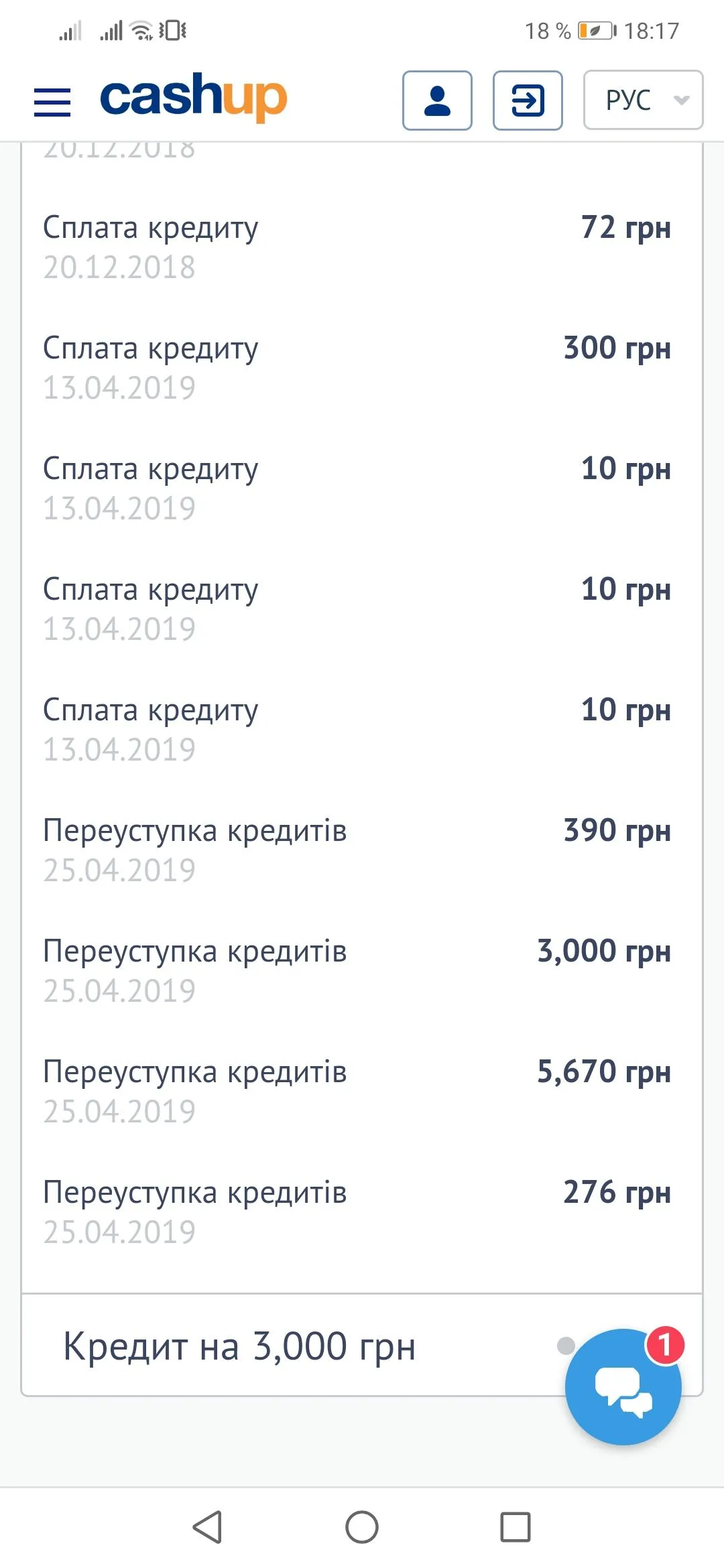
Task: Select the 300 грн Сплата кредиту entry
Action: point(356,367)
